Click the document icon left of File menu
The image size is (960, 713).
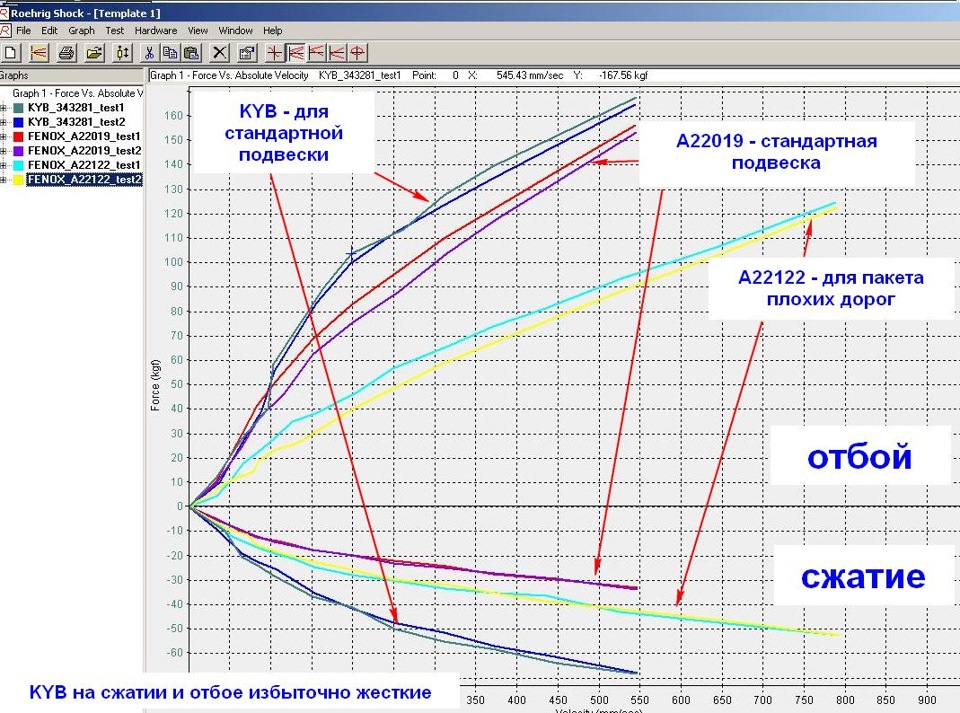pyautogui.click(x=5, y=31)
